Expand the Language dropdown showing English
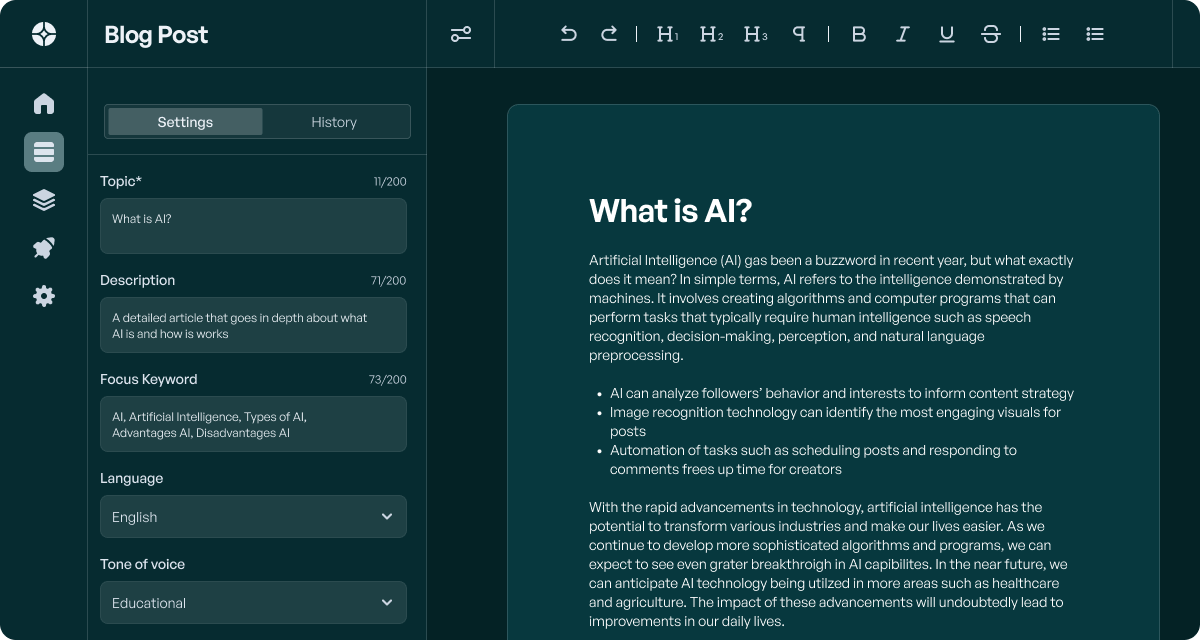The width and height of the screenshot is (1200, 640). pyautogui.click(x=253, y=517)
